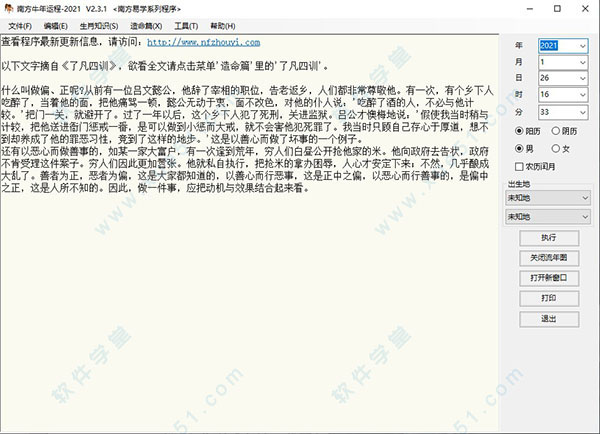Click inside the main text area
This screenshot has width=600, height=434.
click(x=250, y=300)
